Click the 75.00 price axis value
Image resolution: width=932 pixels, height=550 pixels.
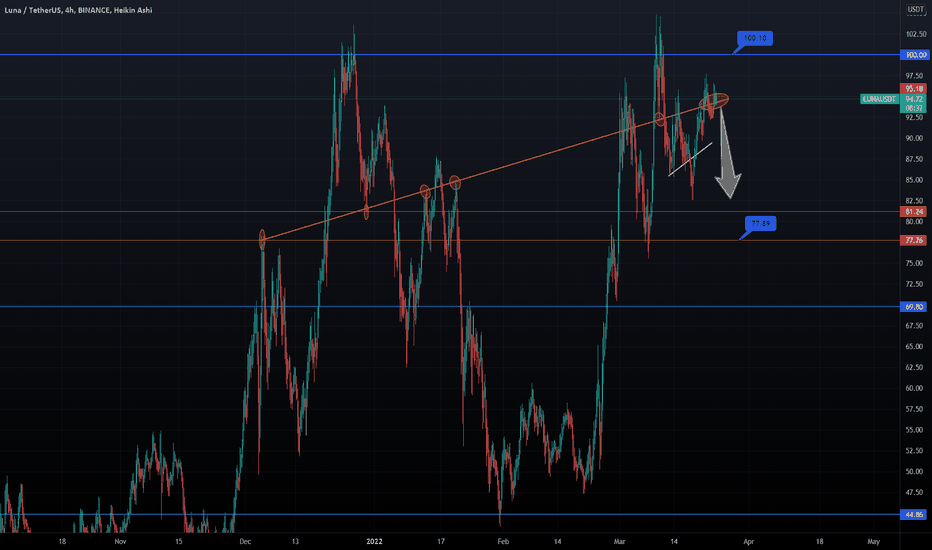(x=914, y=263)
